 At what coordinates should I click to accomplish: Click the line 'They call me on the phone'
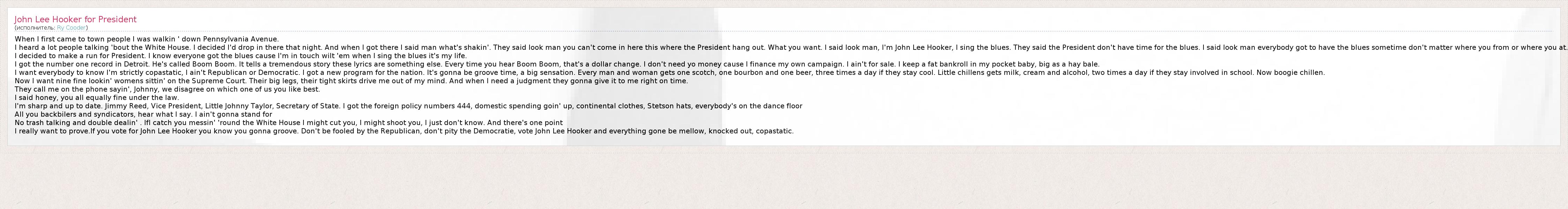[167, 89]
